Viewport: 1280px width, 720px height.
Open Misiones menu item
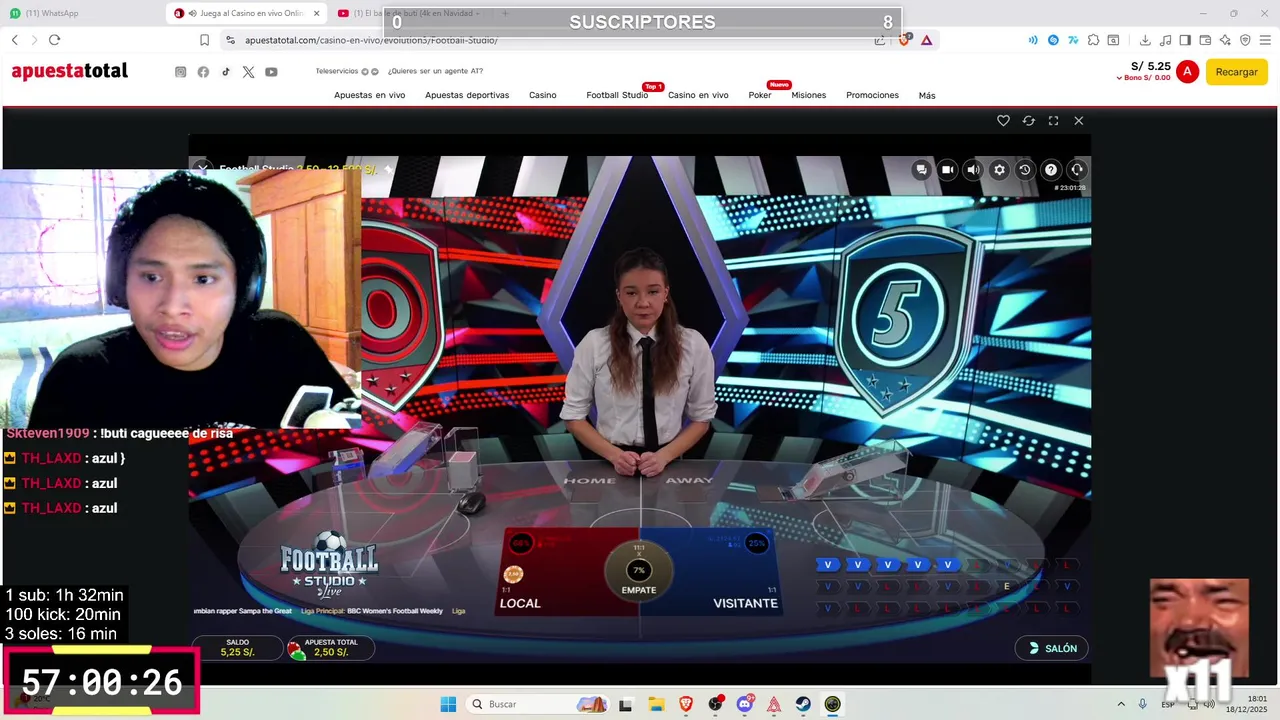pyautogui.click(x=809, y=95)
